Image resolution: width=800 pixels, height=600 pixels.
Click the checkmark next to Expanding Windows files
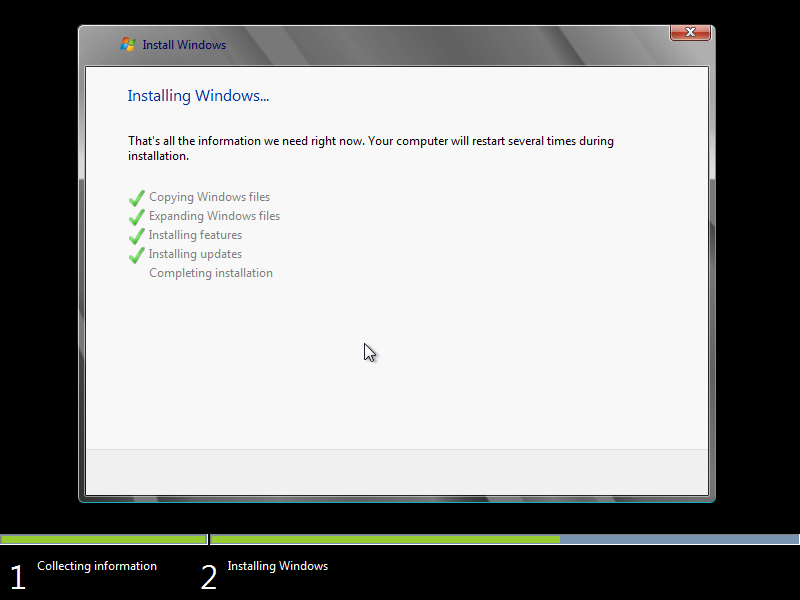click(x=137, y=217)
